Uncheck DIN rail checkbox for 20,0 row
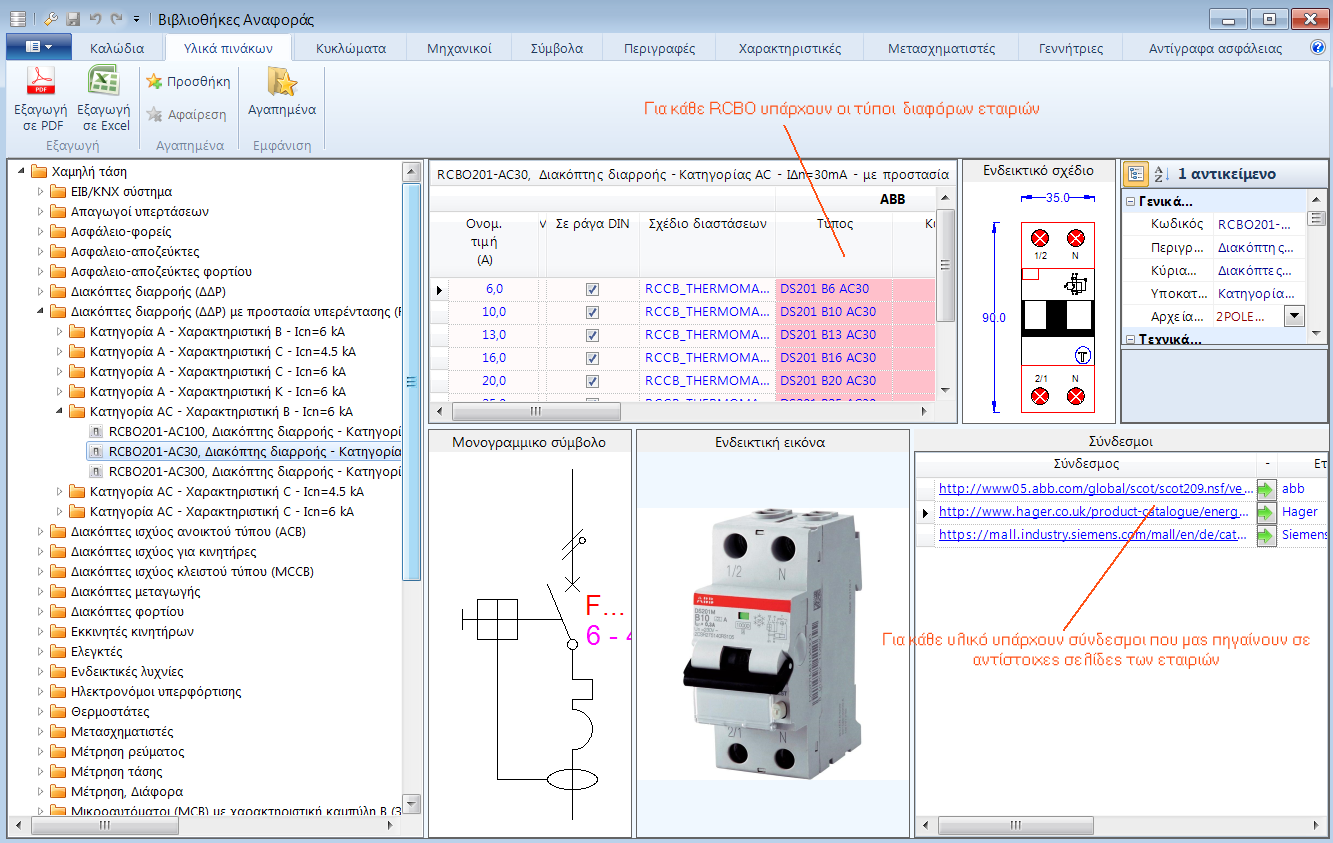Viewport: 1333px width, 843px height. pyautogui.click(x=592, y=381)
